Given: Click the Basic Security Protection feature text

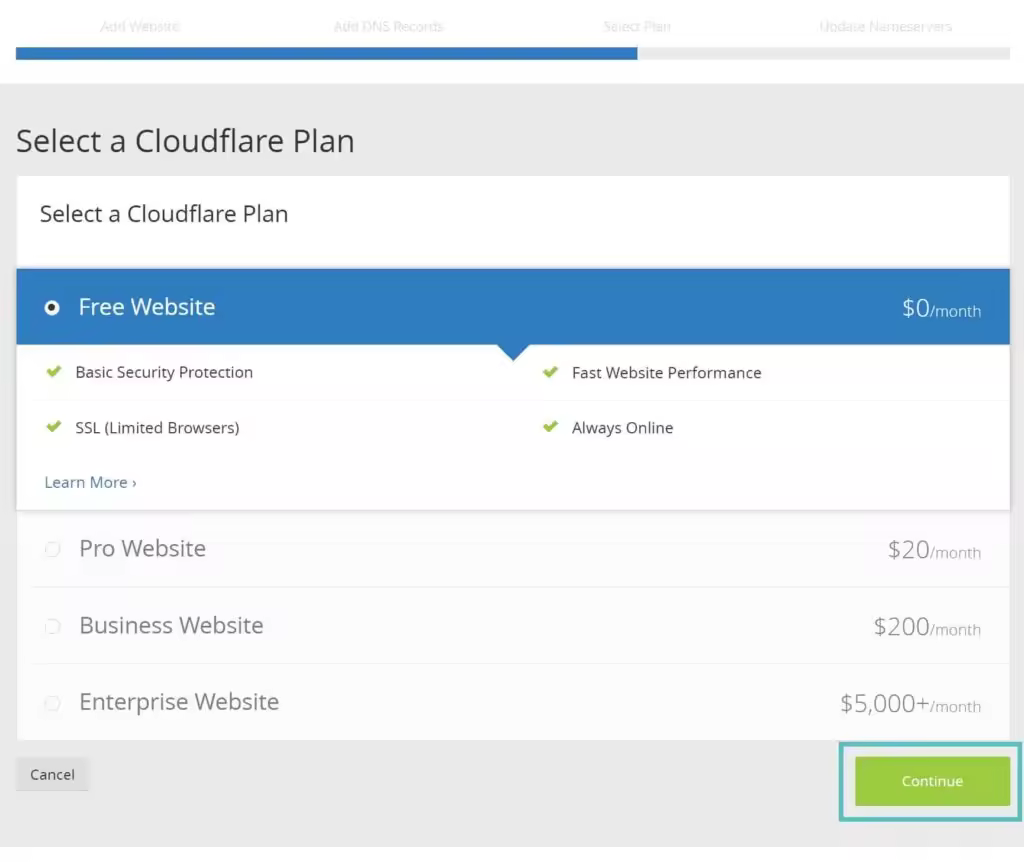Looking at the screenshot, I should pyautogui.click(x=164, y=372).
